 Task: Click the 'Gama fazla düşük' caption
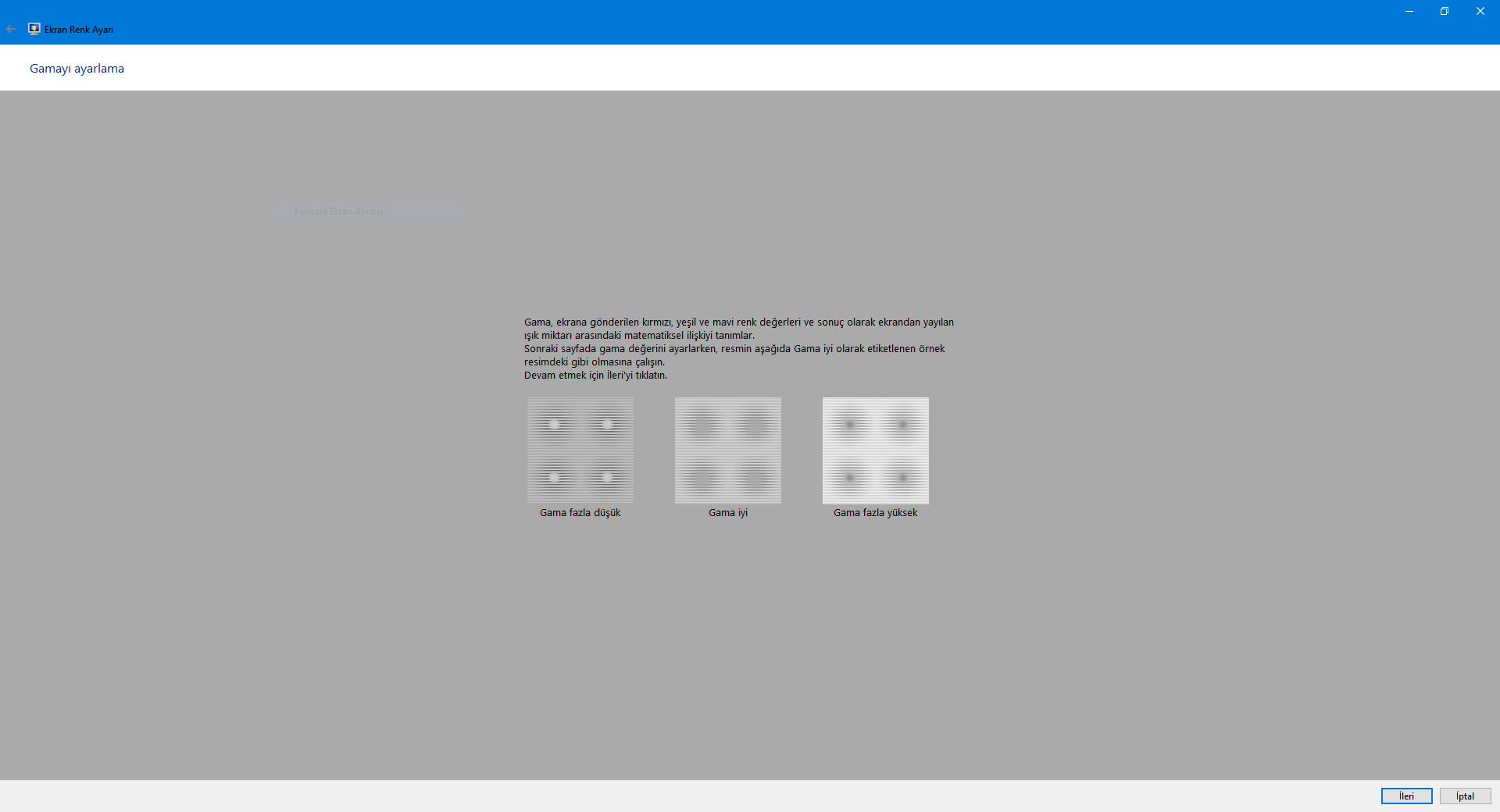pos(580,512)
